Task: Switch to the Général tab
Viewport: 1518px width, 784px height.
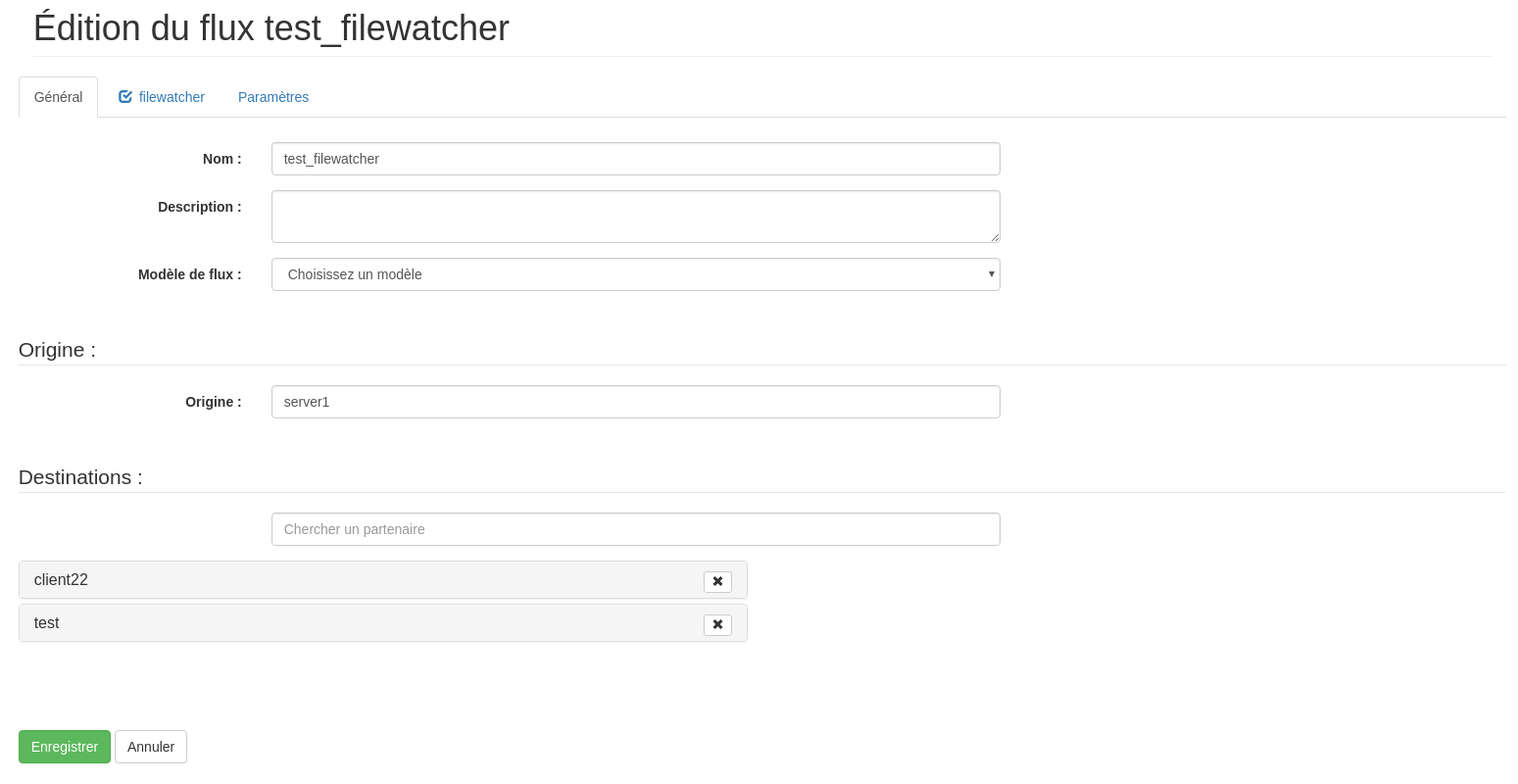Action: [58, 97]
